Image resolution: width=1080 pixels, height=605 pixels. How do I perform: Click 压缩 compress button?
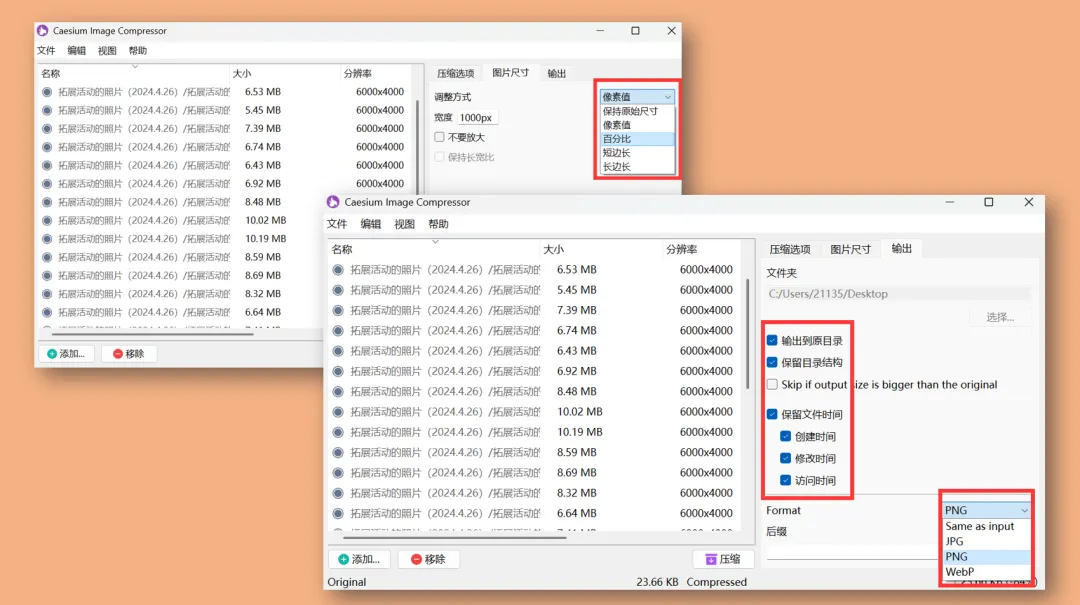[x=723, y=559]
